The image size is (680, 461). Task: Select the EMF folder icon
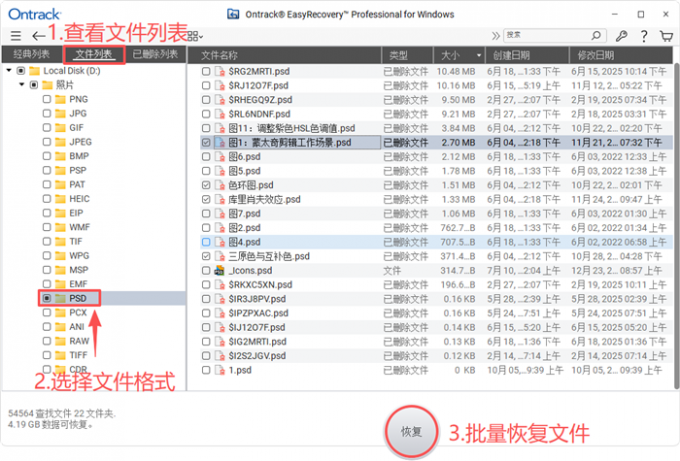(x=60, y=284)
